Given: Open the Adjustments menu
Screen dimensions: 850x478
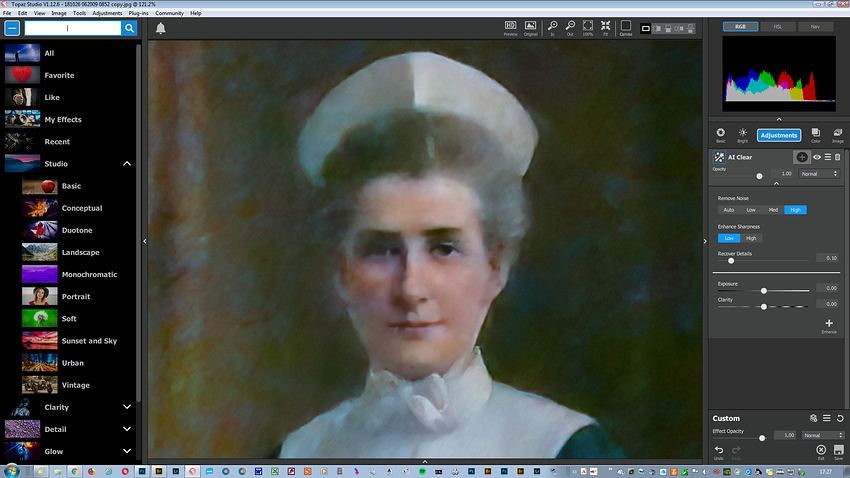Looking at the screenshot, I should point(107,13).
